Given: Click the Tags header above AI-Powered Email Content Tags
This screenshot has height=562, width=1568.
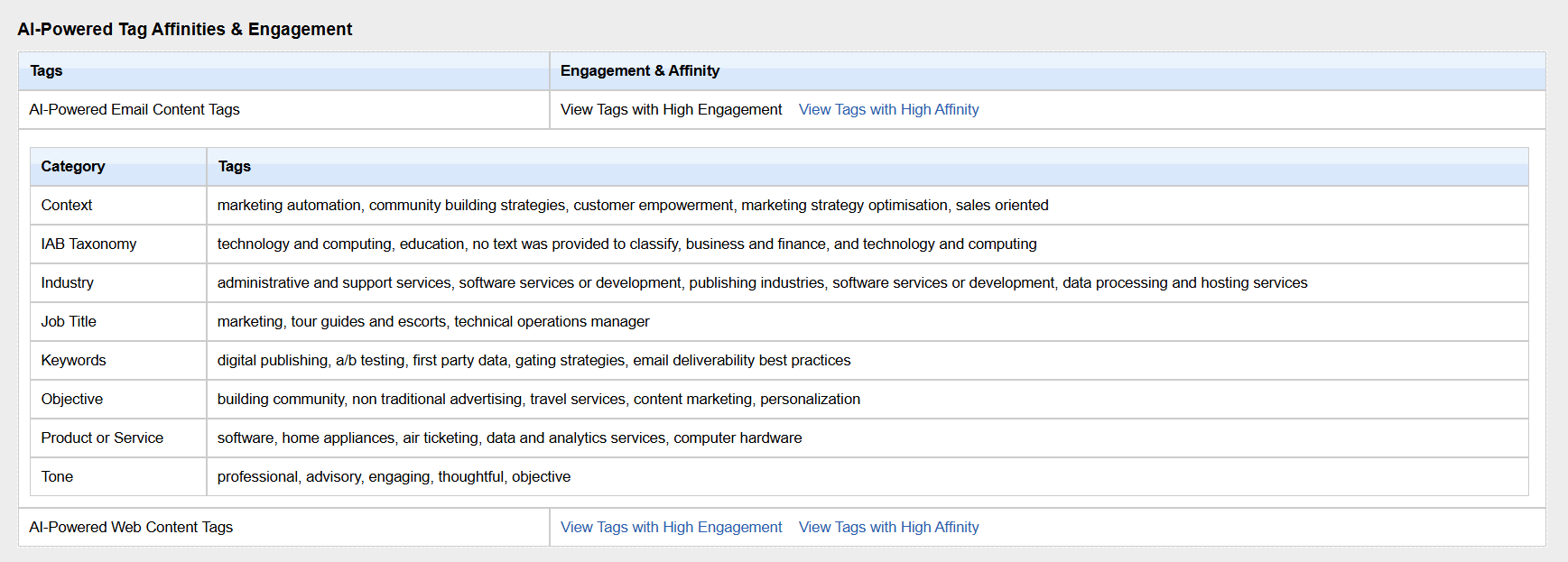Looking at the screenshot, I should (46, 70).
